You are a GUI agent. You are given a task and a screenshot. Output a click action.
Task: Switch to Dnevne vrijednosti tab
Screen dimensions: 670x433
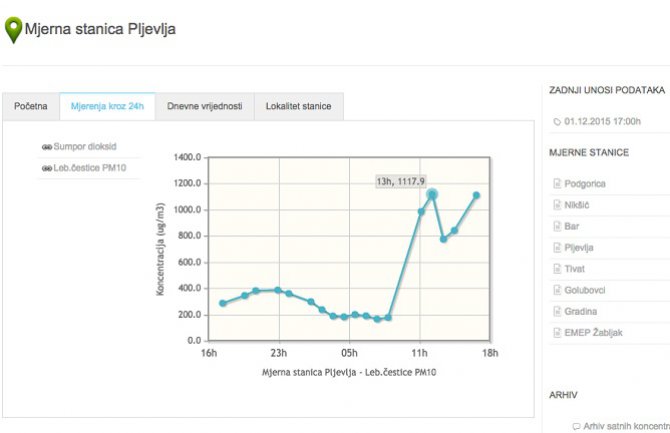[x=204, y=106]
